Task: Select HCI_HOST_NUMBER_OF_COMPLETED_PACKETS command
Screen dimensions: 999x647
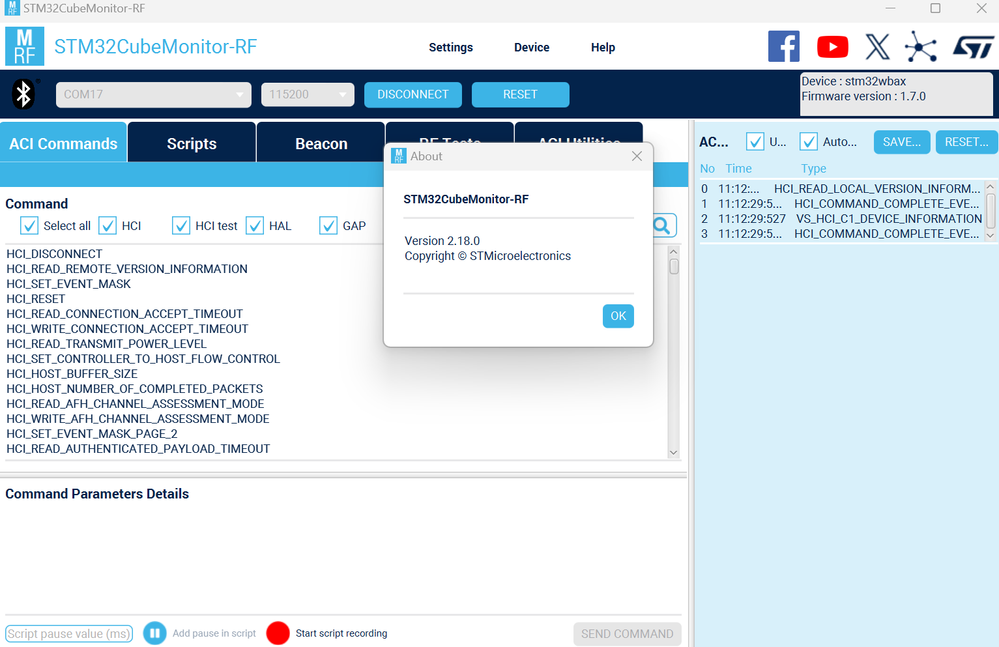Action: [134, 388]
